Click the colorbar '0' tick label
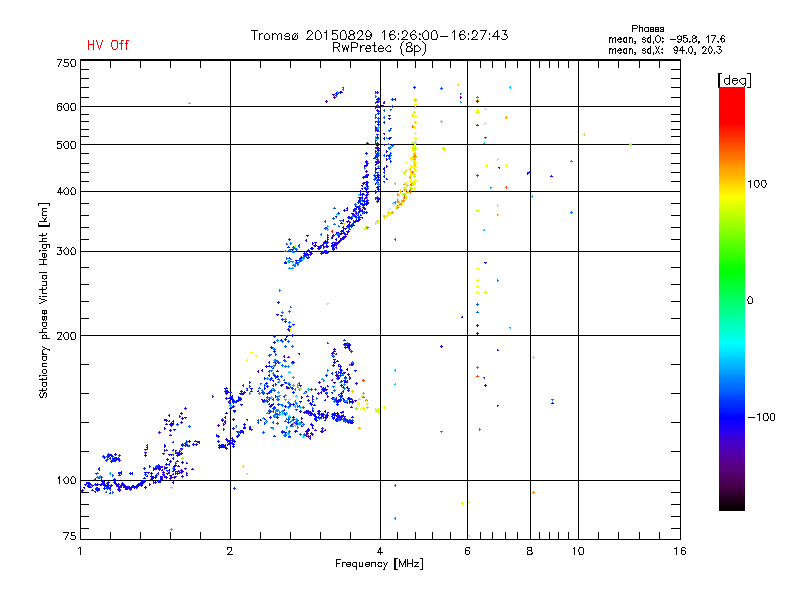 (750, 301)
